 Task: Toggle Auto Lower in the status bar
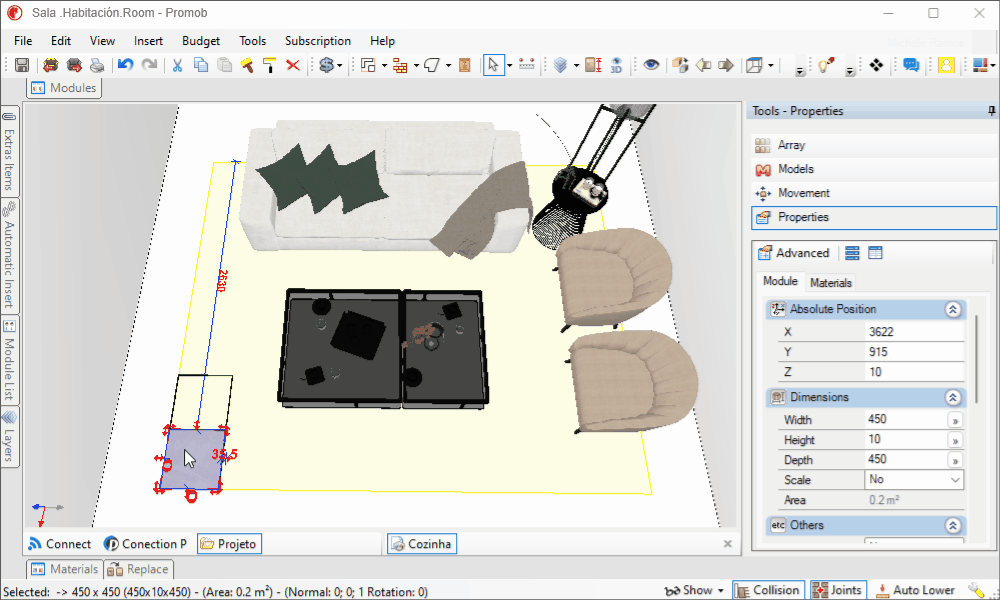click(x=914, y=590)
